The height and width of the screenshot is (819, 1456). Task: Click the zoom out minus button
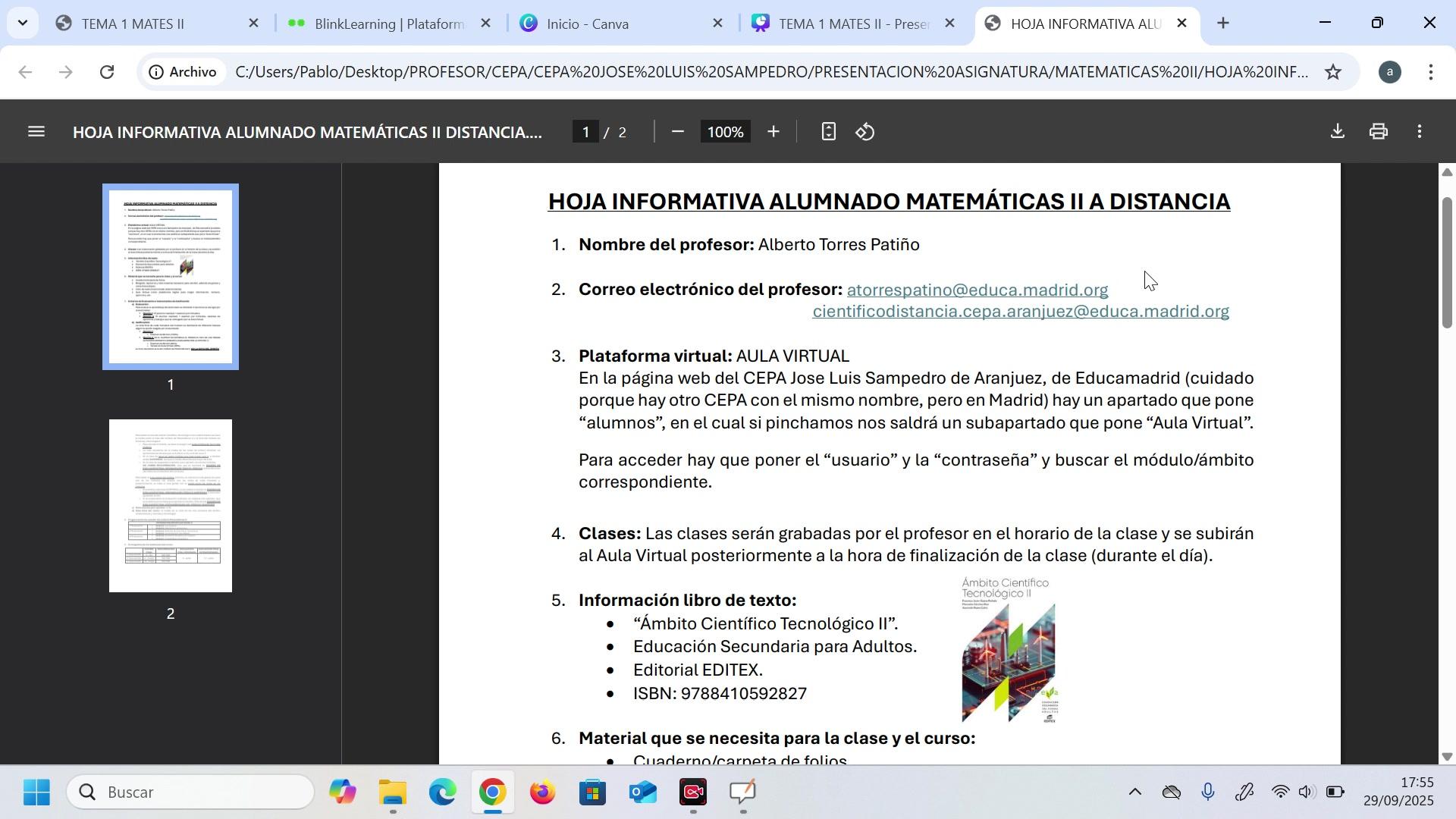(678, 132)
